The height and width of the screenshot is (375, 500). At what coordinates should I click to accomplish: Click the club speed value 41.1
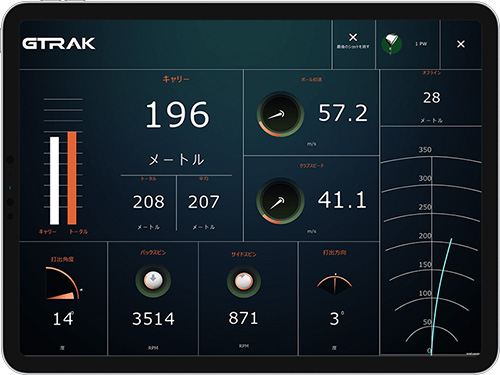click(342, 200)
